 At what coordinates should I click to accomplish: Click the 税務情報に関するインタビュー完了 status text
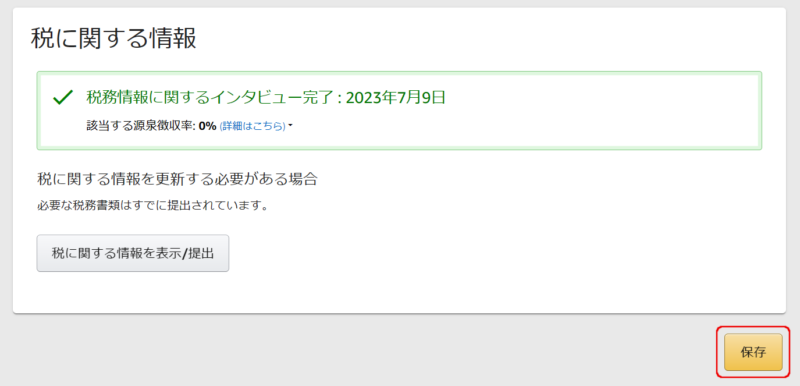coord(211,97)
